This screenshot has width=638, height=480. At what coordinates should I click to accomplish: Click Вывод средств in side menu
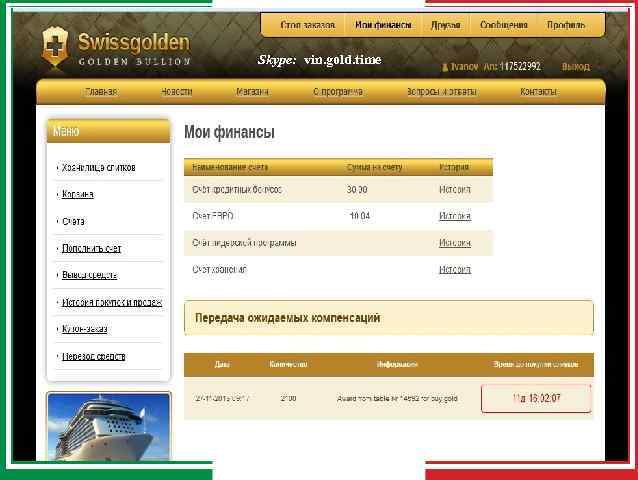(90, 275)
